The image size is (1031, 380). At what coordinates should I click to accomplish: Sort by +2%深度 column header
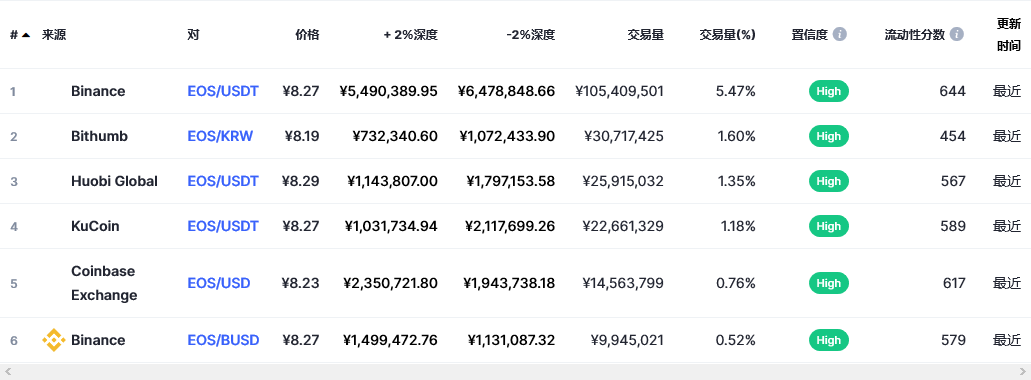(411, 35)
